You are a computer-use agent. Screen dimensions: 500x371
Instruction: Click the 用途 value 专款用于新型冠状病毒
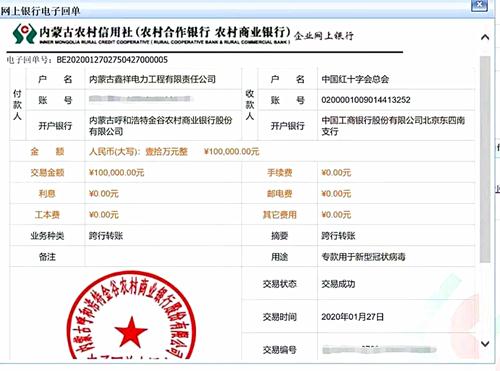tap(363, 257)
